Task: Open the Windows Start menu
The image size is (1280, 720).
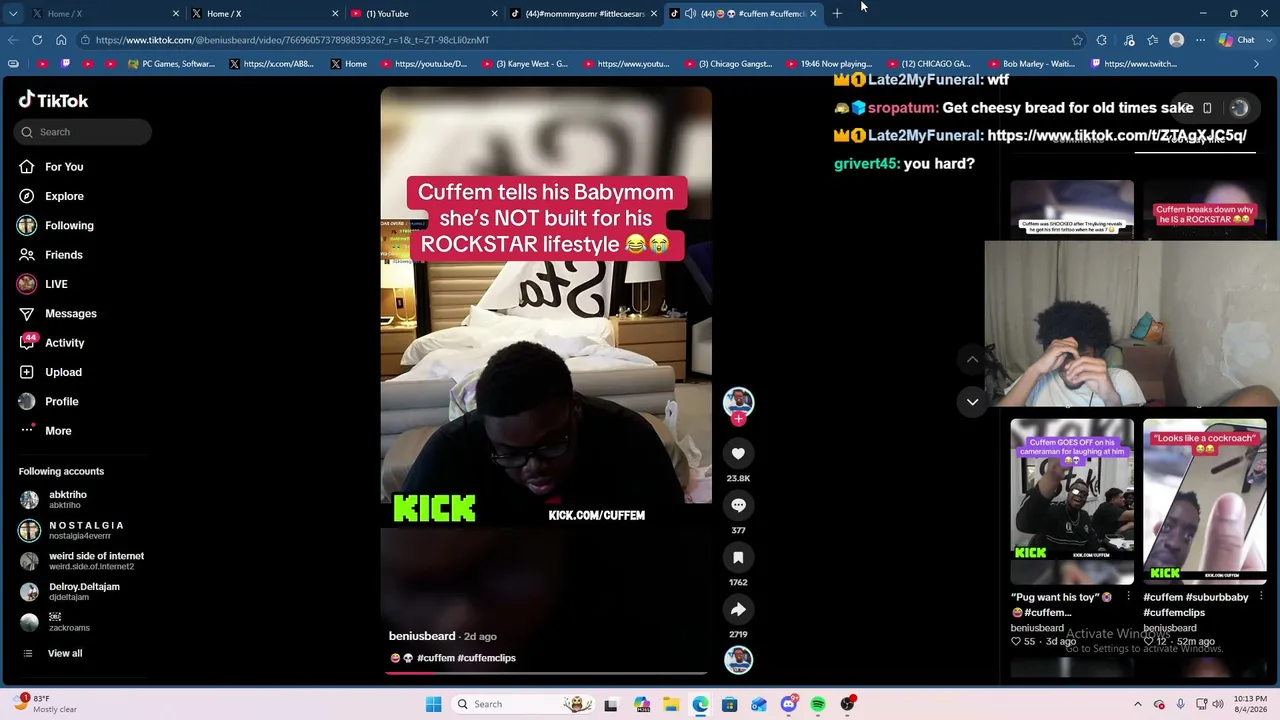Action: 433,704
